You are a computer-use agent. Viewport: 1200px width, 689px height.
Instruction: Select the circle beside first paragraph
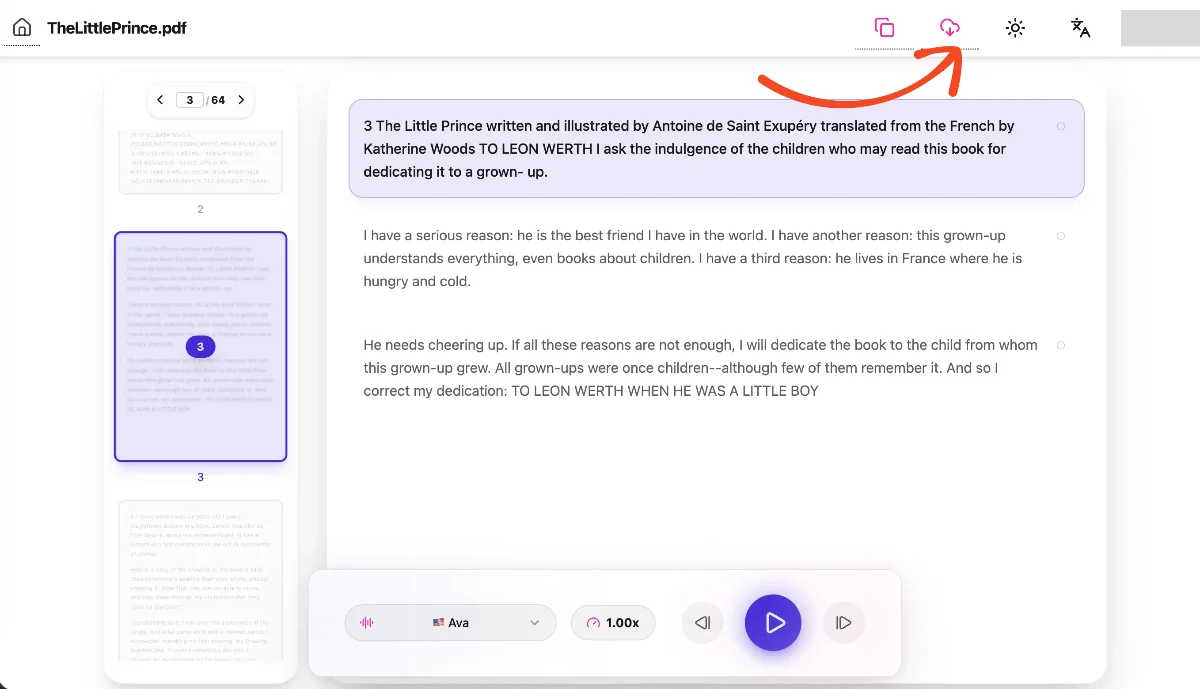1061,126
